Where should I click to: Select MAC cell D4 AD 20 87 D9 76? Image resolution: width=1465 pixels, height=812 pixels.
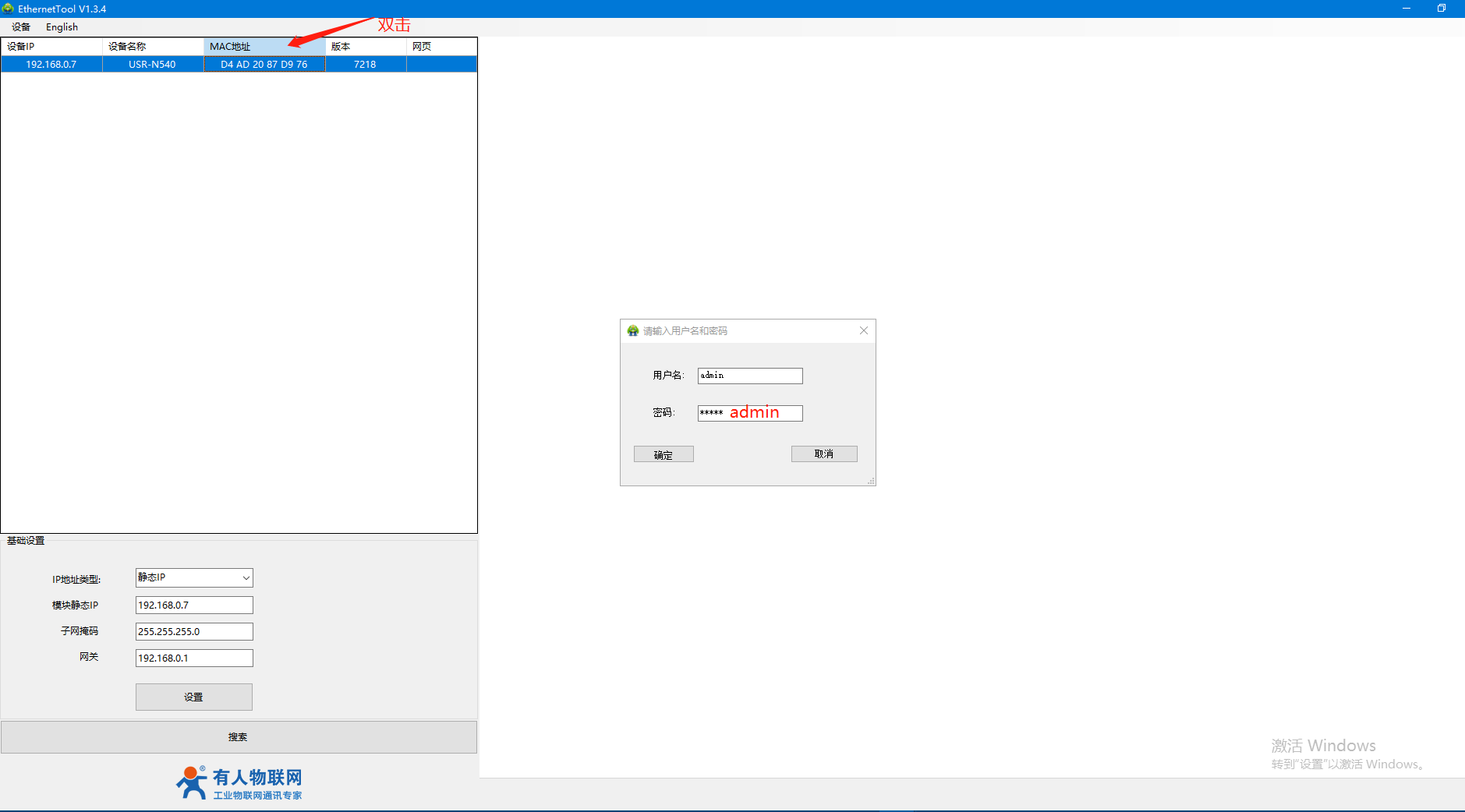(x=264, y=65)
